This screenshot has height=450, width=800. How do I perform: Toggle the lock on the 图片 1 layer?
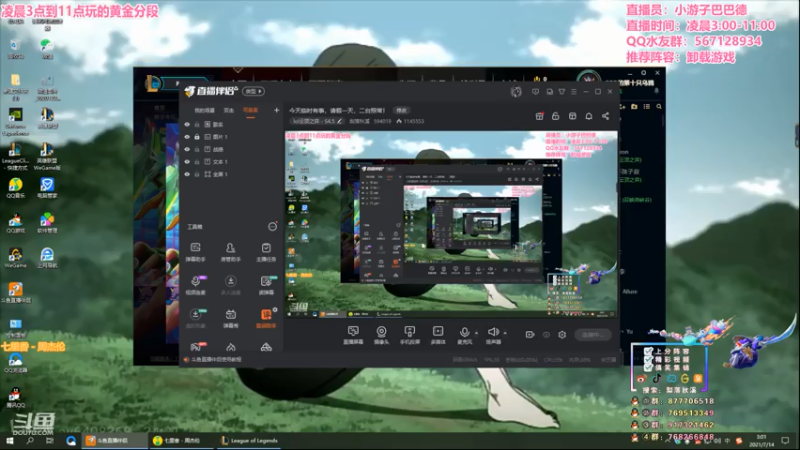(197, 137)
